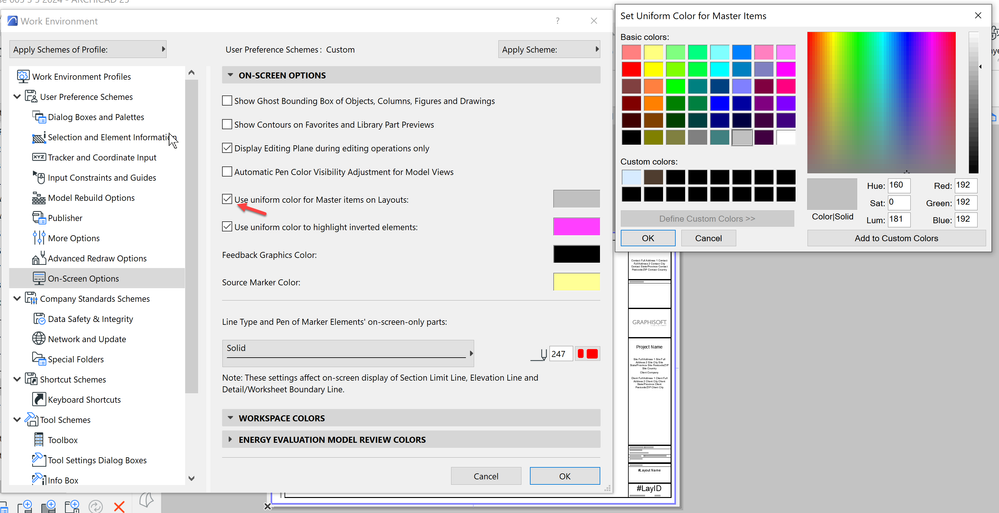This screenshot has width=999, height=513.
Task: Click Cancel in color picker dialog
Action: [x=708, y=238]
